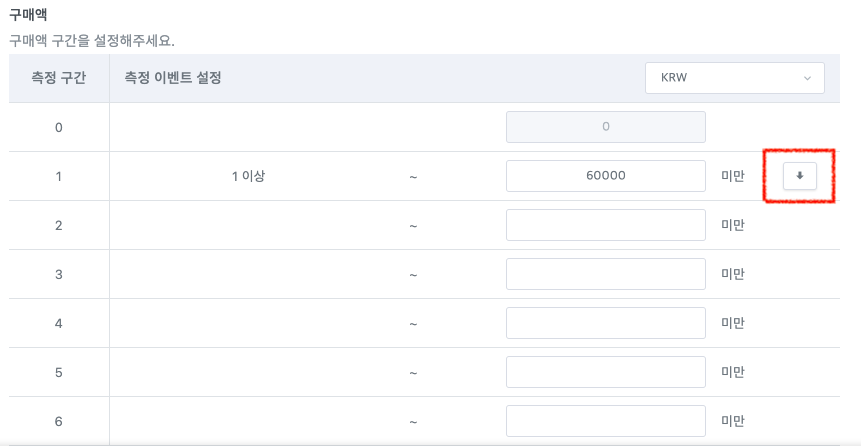Focus the empty amount field in row 5
This screenshot has width=861, height=446.
point(606,372)
